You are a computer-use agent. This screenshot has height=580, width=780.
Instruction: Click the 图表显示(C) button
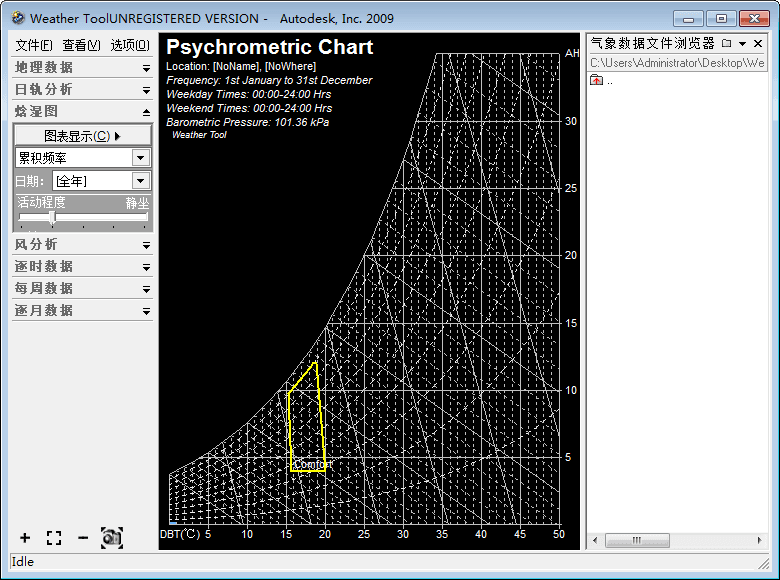pos(82,136)
